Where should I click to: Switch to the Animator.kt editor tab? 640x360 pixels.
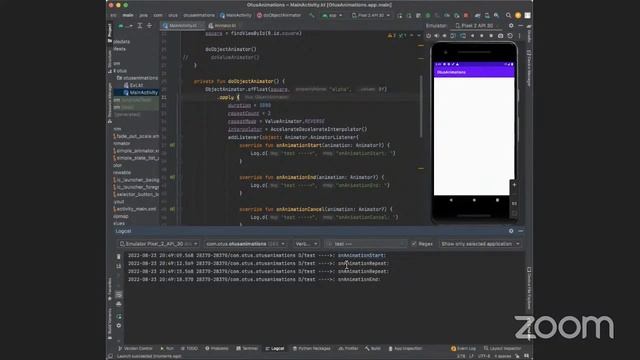pos(222,25)
